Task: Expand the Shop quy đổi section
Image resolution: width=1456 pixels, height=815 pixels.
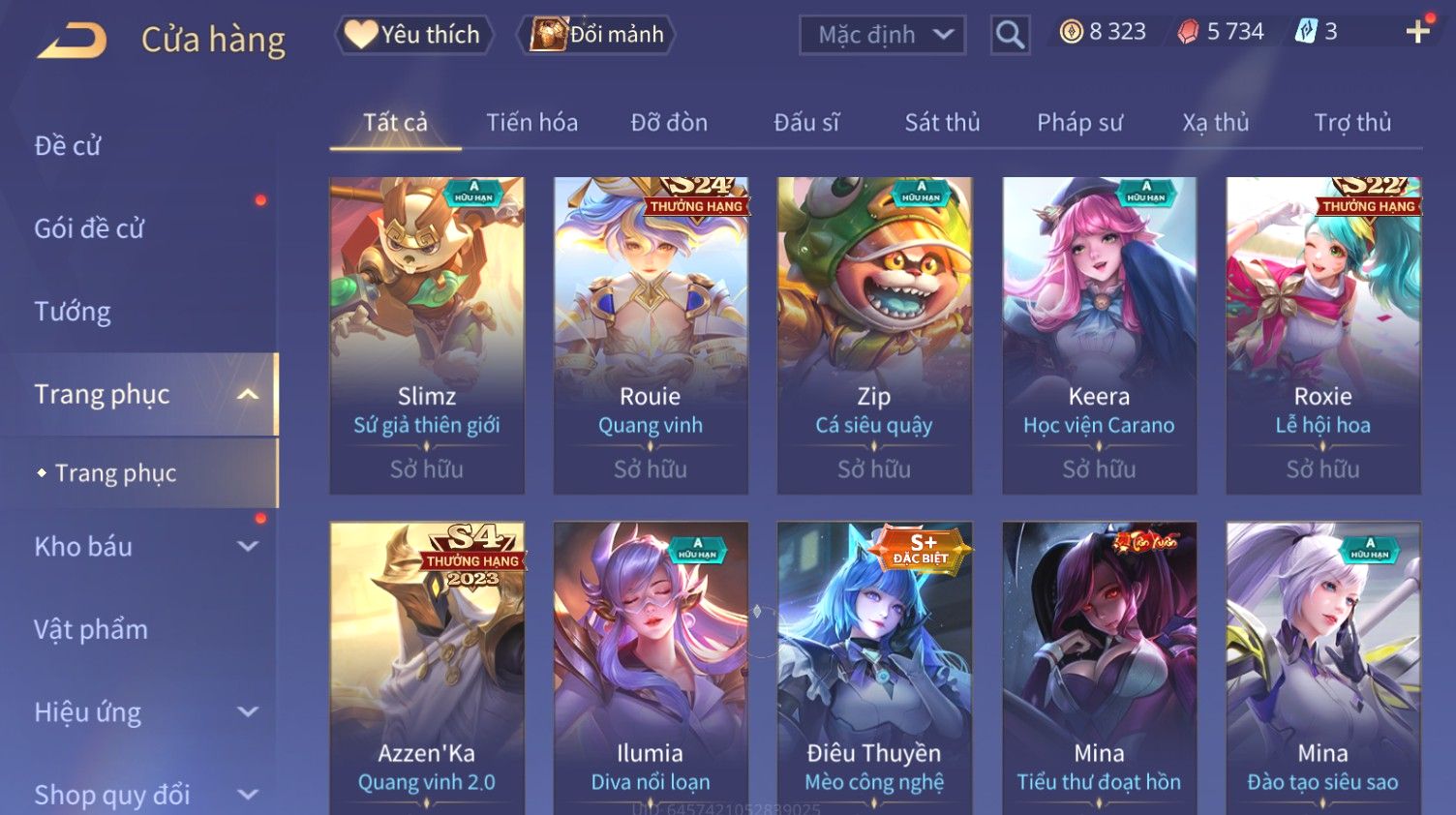Action: 248,795
